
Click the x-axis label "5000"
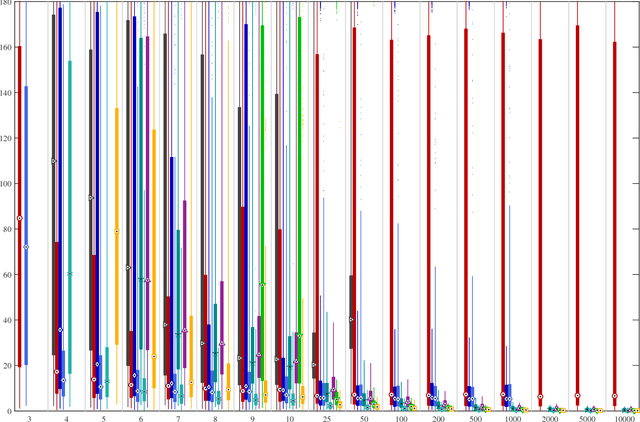pos(588,419)
